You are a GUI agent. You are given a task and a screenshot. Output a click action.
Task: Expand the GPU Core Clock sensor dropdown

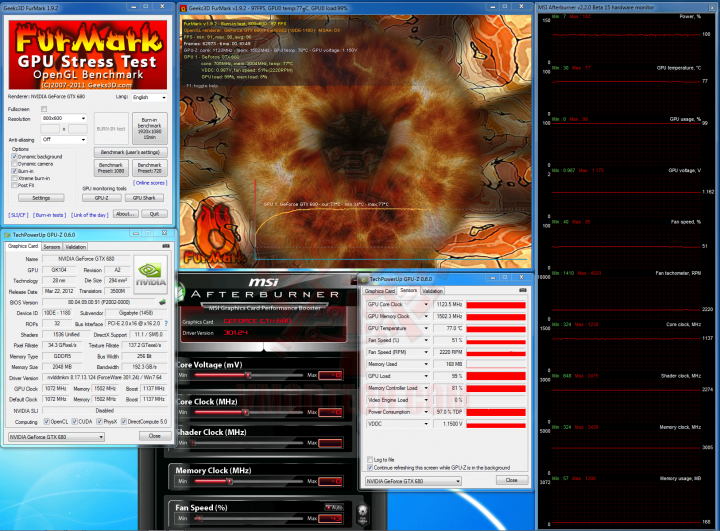[426, 305]
